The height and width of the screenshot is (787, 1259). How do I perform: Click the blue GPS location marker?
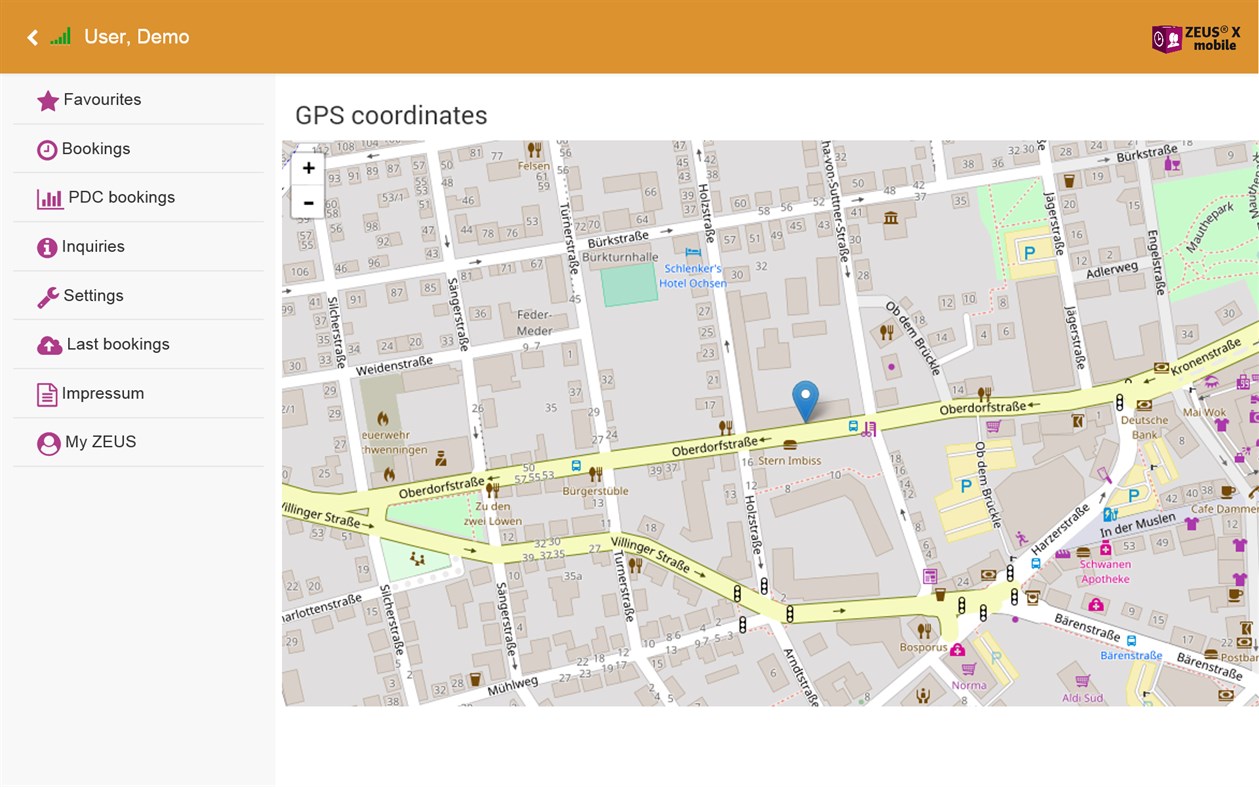coord(805,400)
